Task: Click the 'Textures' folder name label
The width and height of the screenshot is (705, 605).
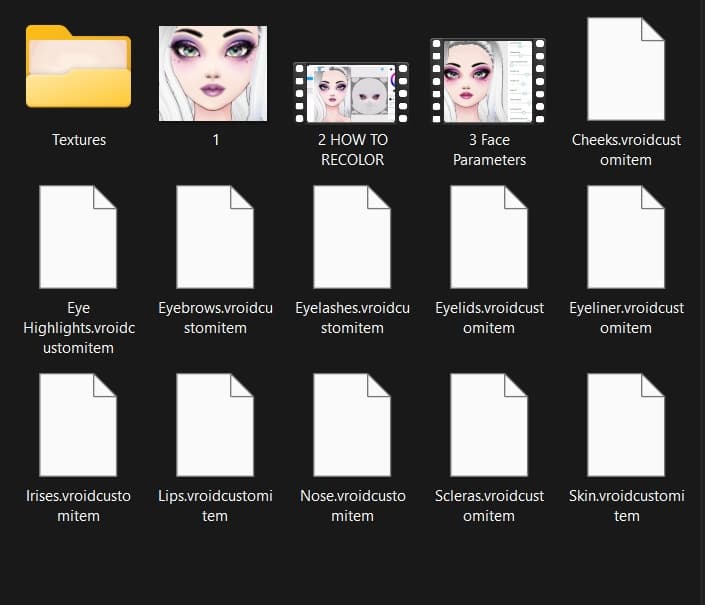Action: point(78,140)
